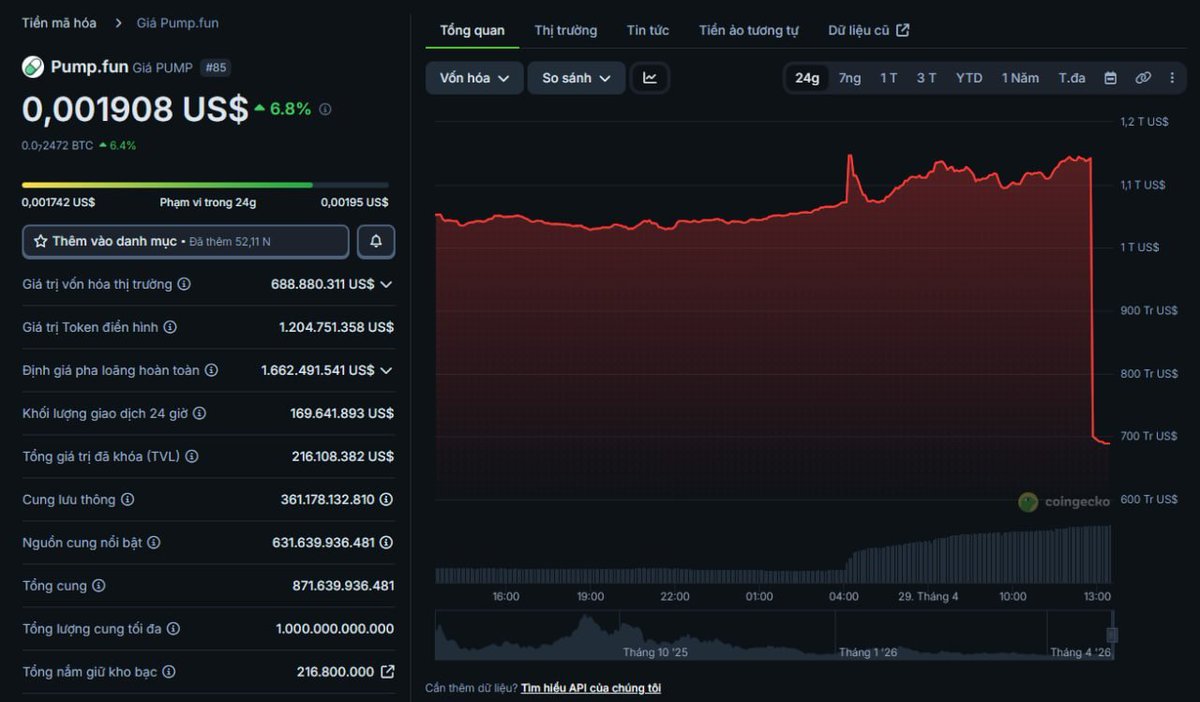This screenshot has width=1200, height=702.
Task: Open the chart three-dot options menu
Action: (x=1172, y=78)
